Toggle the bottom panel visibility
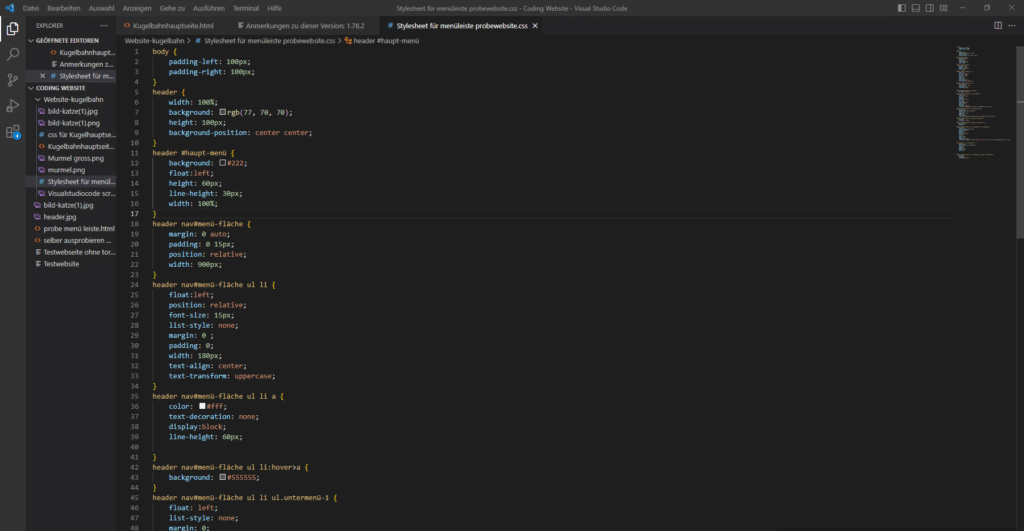The width and height of the screenshot is (1024, 531). [915, 8]
